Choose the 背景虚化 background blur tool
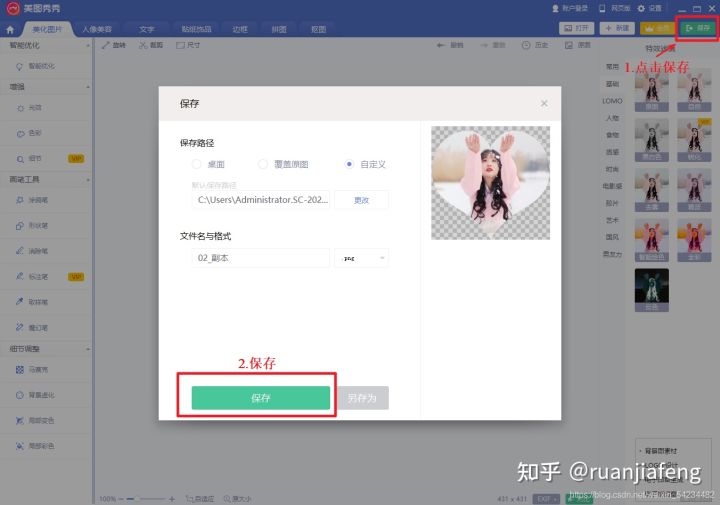 pos(35,395)
